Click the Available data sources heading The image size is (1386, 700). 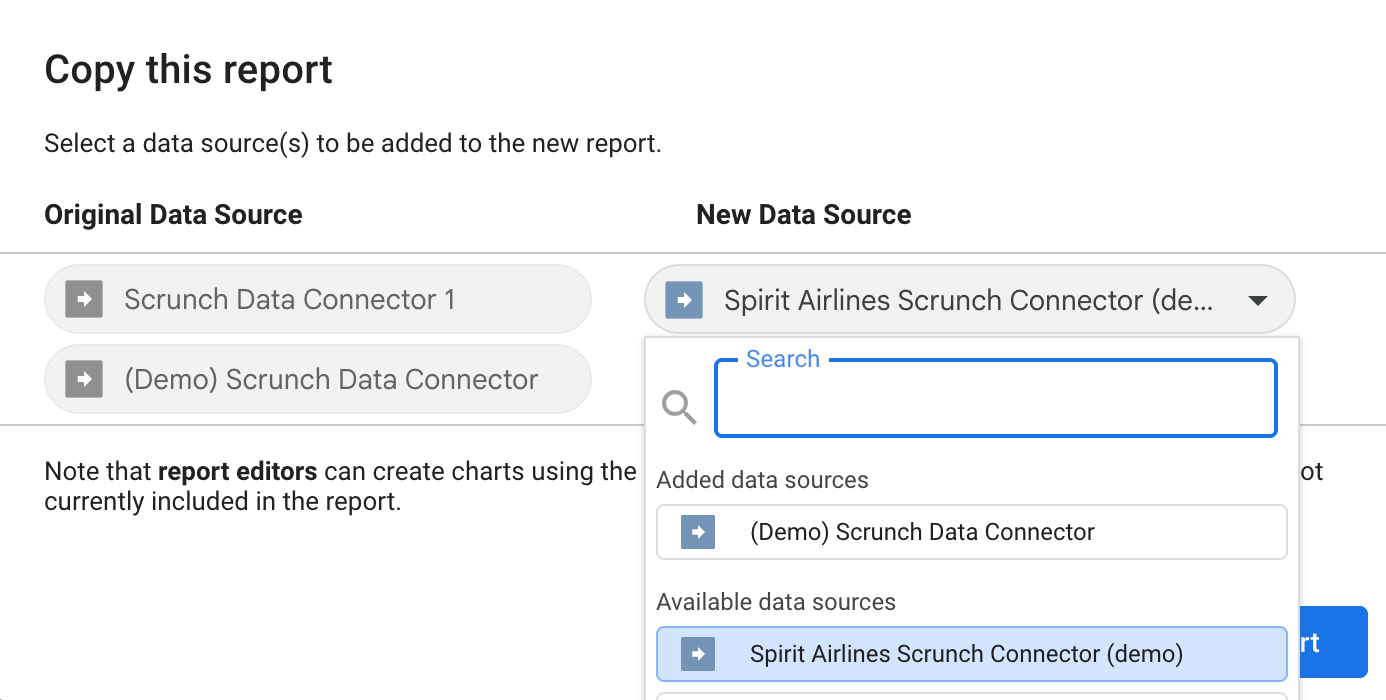[x=776, y=602]
